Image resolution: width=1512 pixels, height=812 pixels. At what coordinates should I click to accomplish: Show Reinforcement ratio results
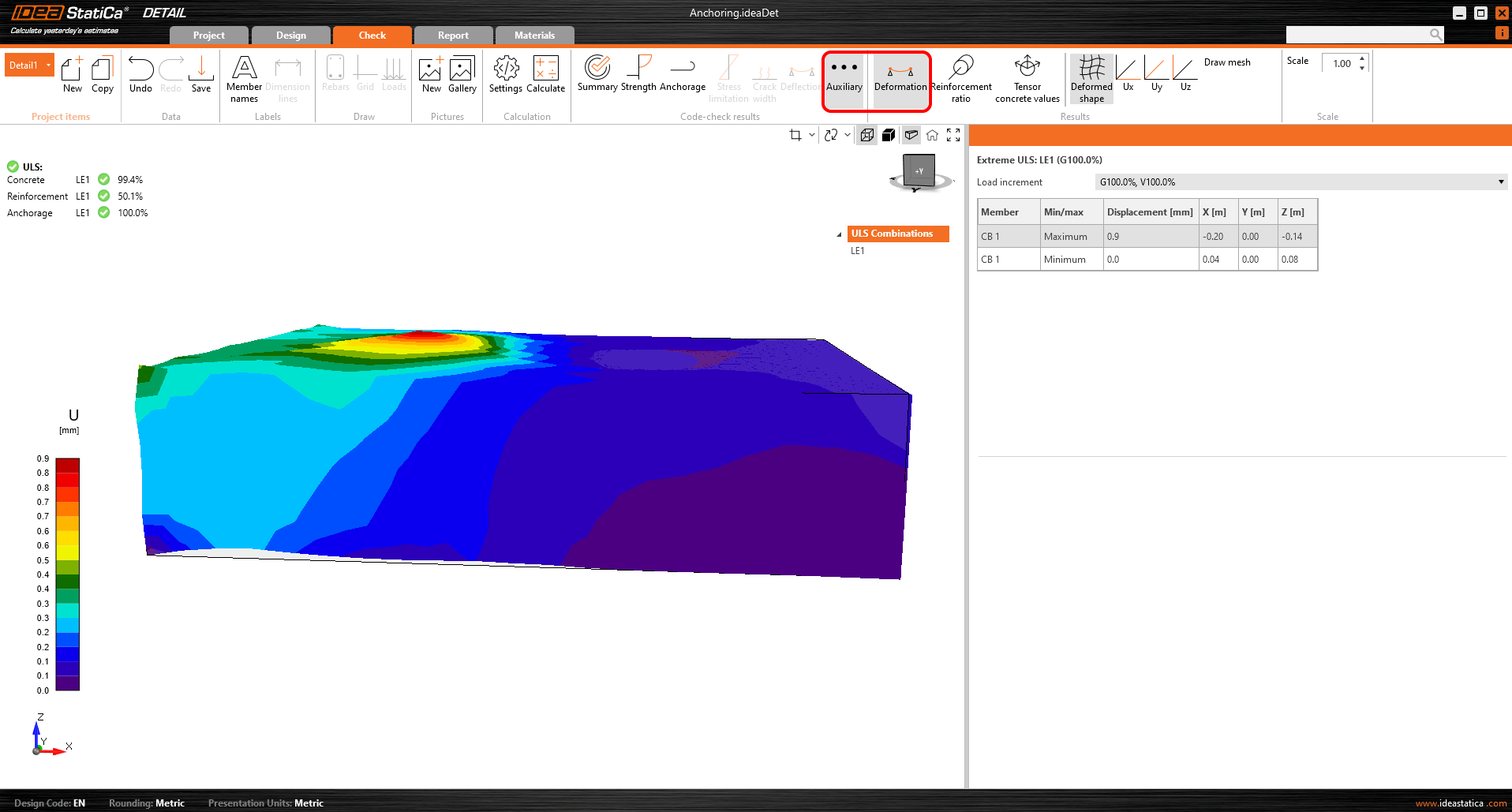(960, 78)
